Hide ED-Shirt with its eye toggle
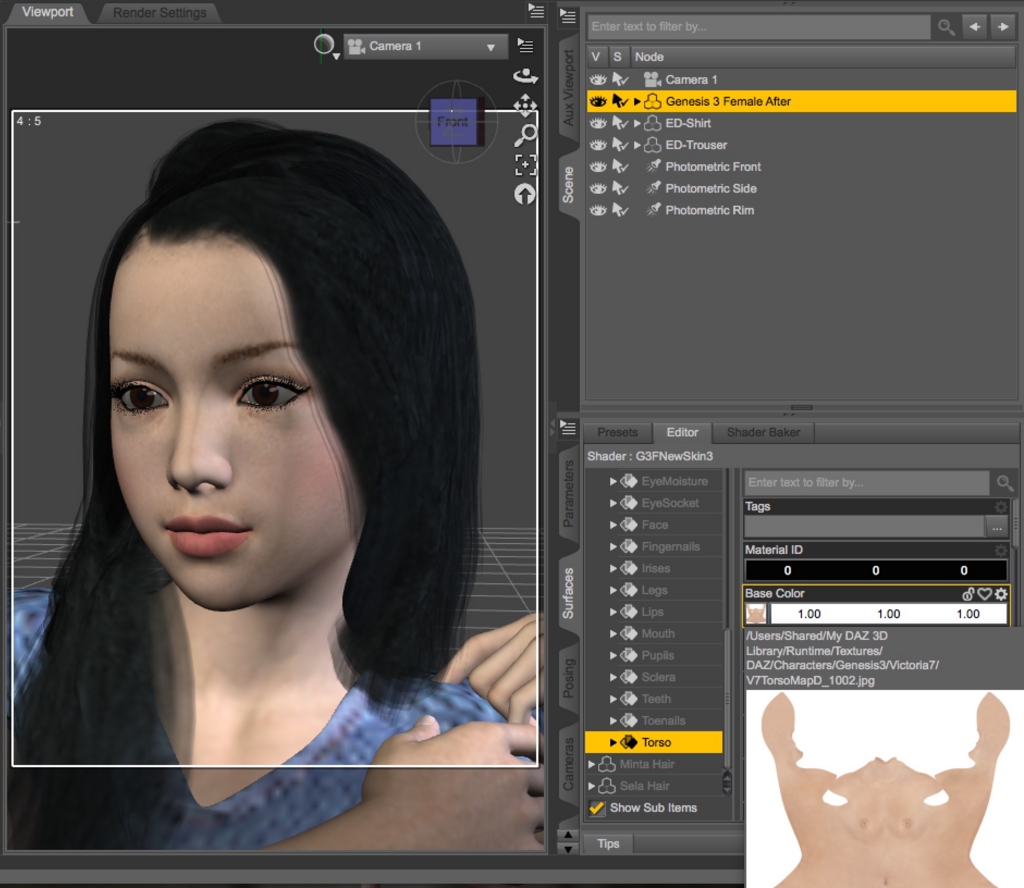This screenshot has width=1024, height=888. tap(597, 122)
